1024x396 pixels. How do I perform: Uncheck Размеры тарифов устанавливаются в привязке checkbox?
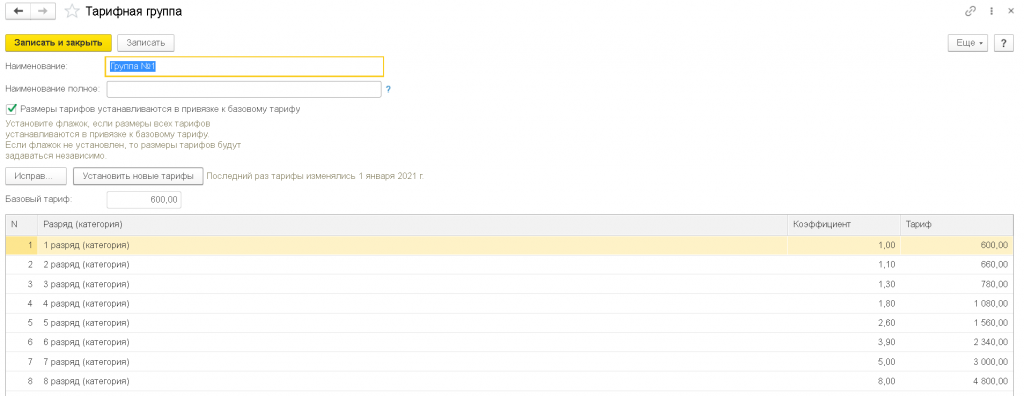tap(11, 109)
